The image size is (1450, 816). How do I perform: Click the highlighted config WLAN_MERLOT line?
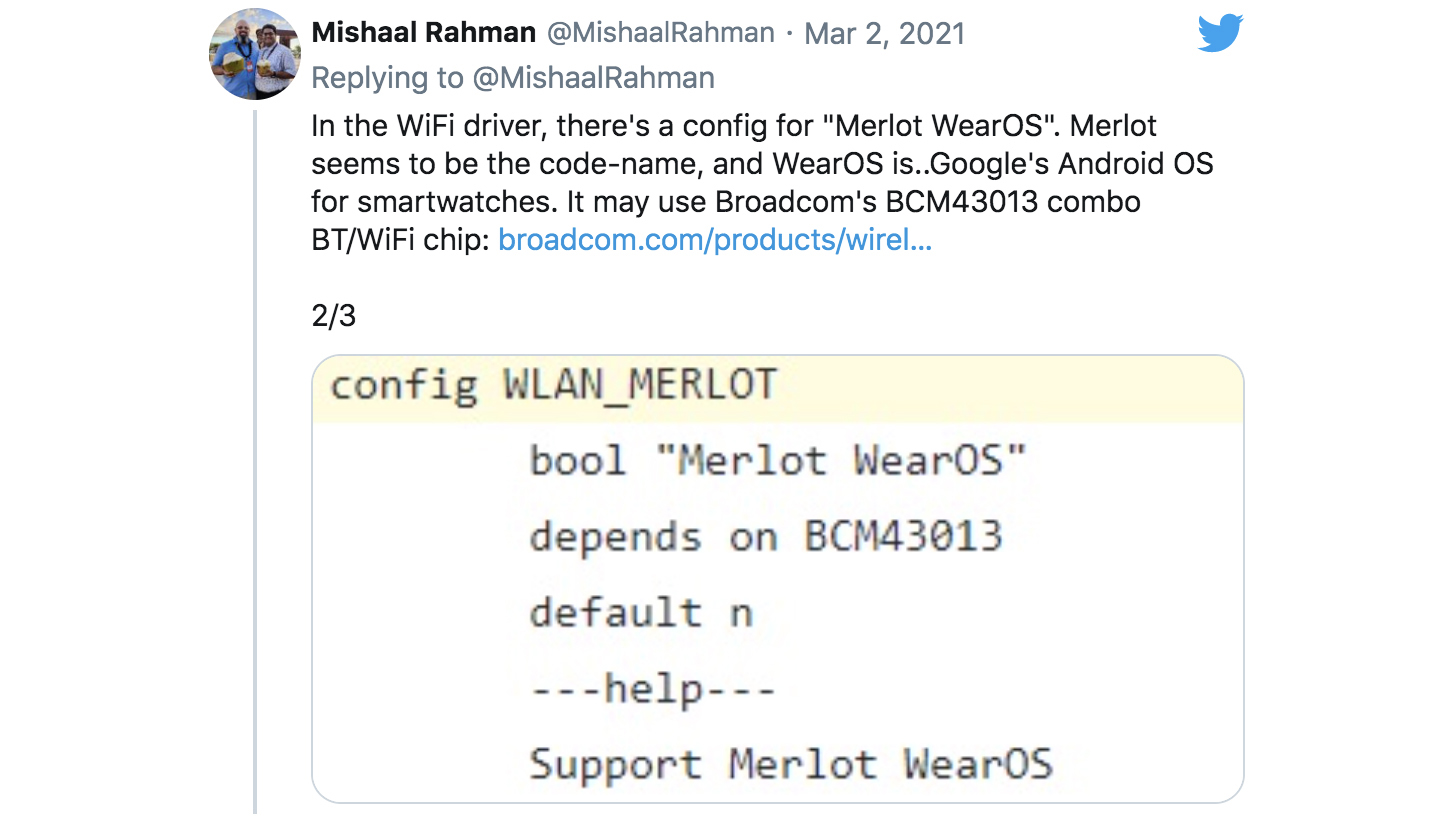[x=553, y=386]
